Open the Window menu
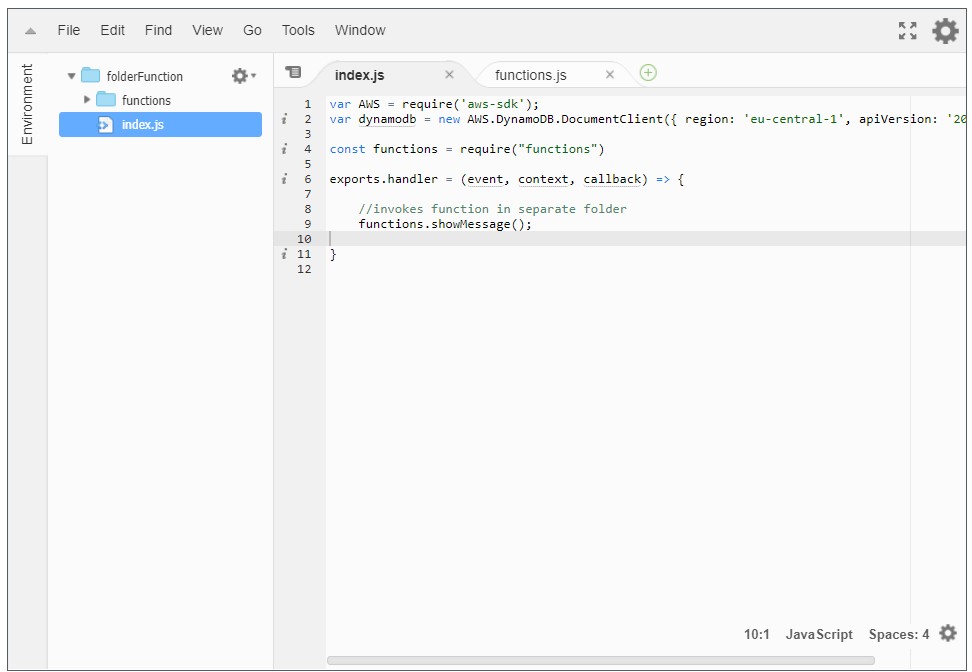The image size is (972, 672). pyautogui.click(x=360, y=30)
